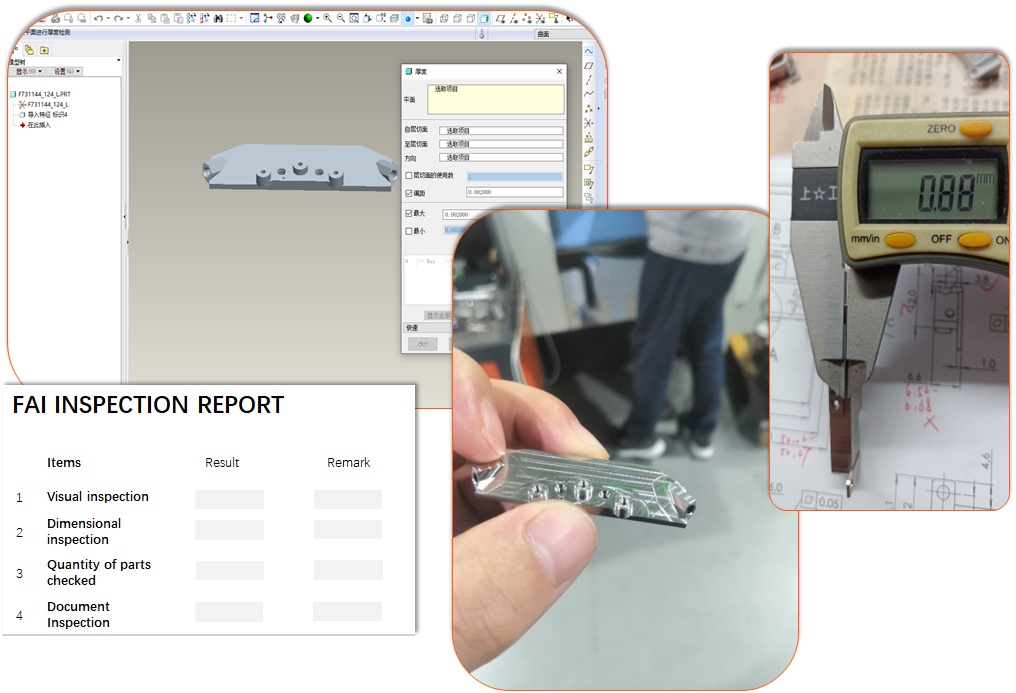Image resolution: width=1016 pixels, height=693 pixels.
Task: Switch to Wireframe display style
Action: pos(444,18)
